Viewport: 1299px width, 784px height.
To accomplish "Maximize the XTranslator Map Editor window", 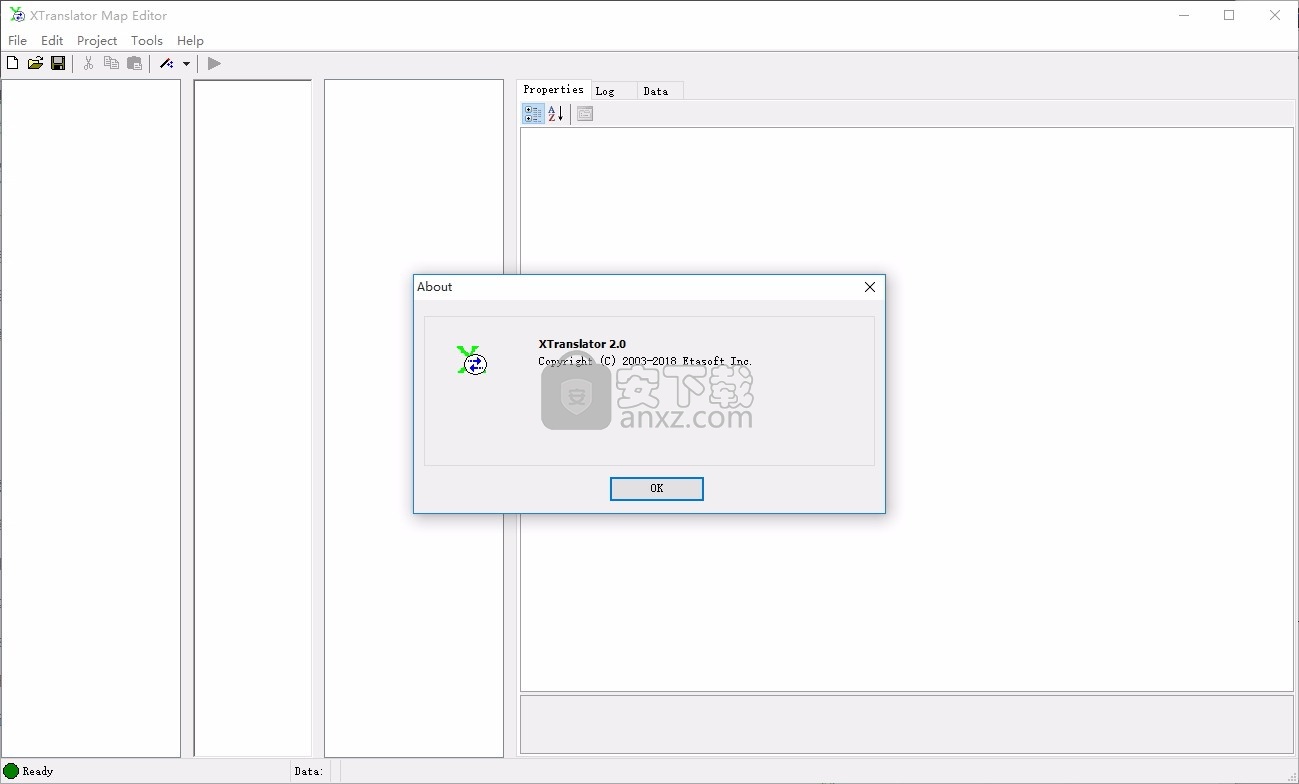I will 1229,15.
